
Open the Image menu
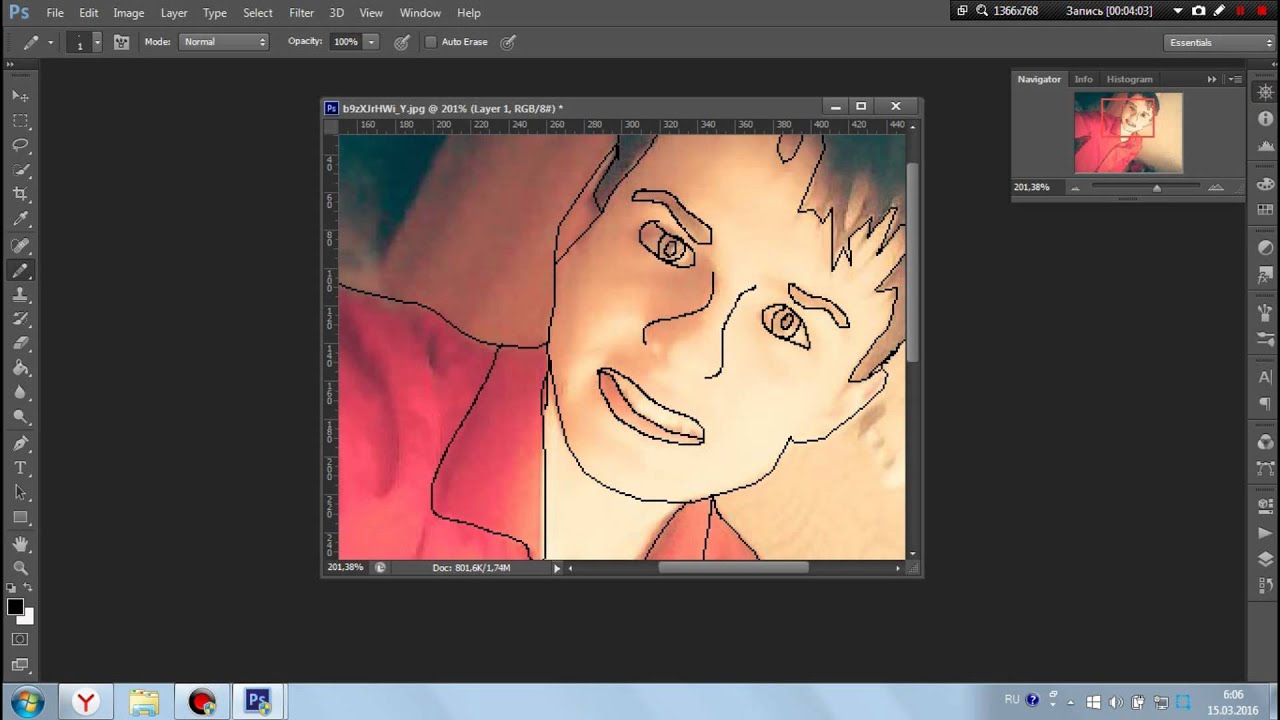coord(129,13)
